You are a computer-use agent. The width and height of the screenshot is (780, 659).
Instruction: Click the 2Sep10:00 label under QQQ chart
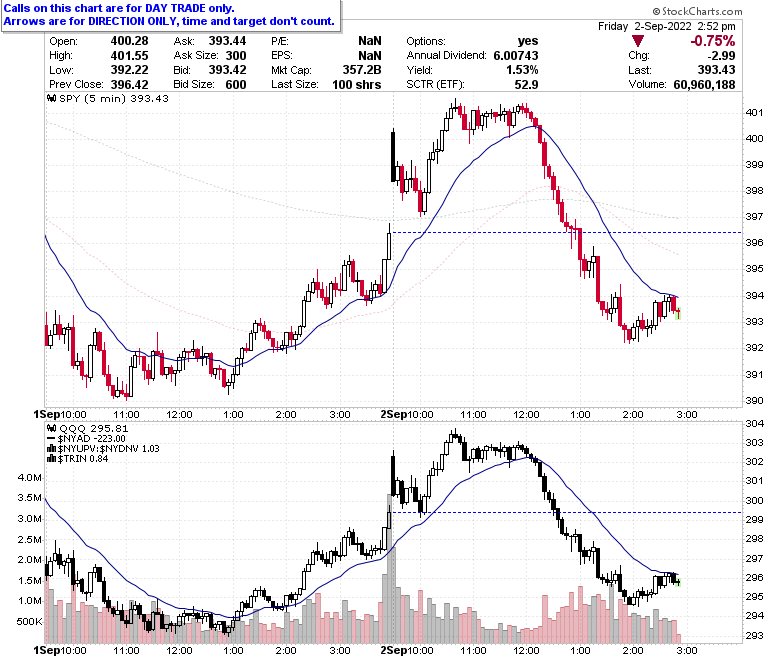(x=407, y=651)
